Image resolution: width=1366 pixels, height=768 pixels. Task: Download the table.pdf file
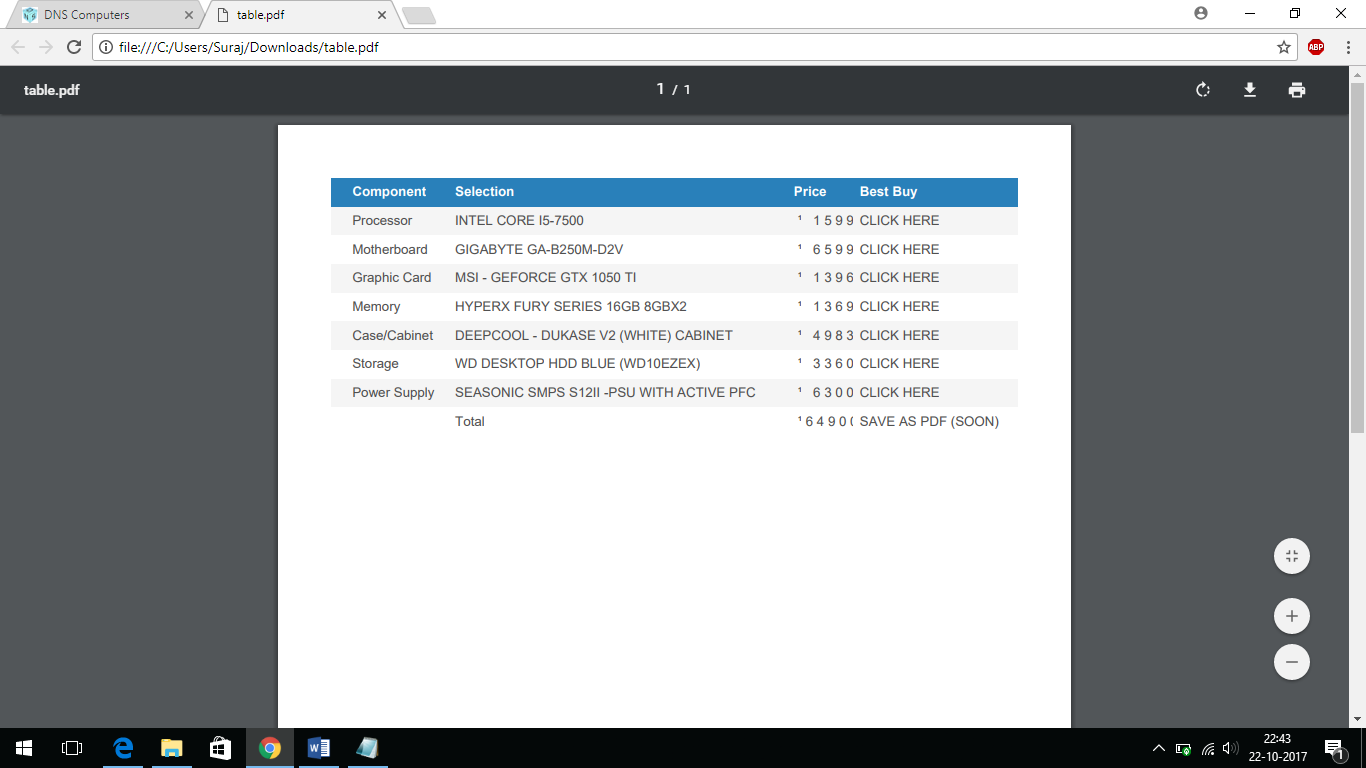pyautogui.click(x=1250, y=90)
